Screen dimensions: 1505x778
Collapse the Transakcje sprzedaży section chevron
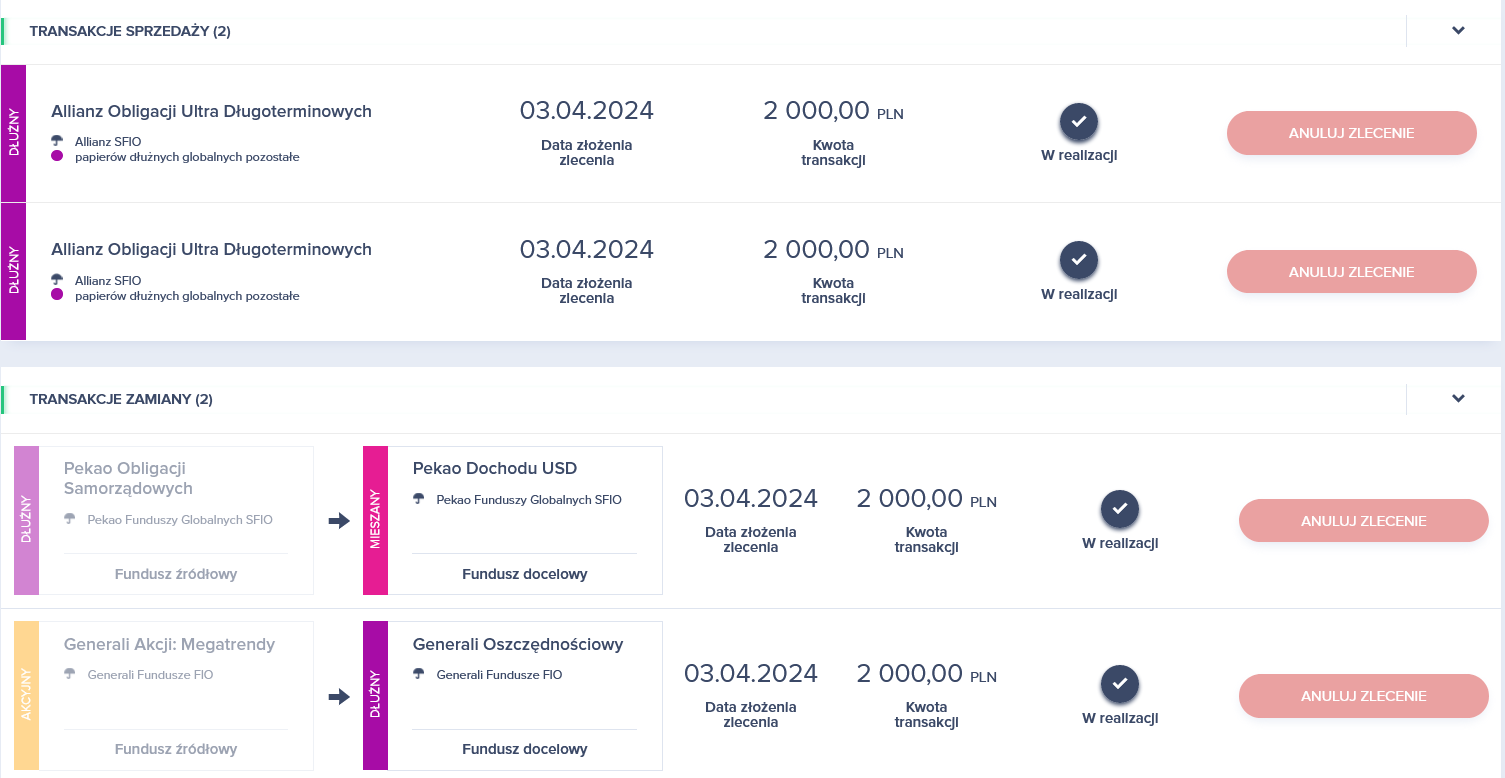pyautogui.click(x=1458, y=31)
